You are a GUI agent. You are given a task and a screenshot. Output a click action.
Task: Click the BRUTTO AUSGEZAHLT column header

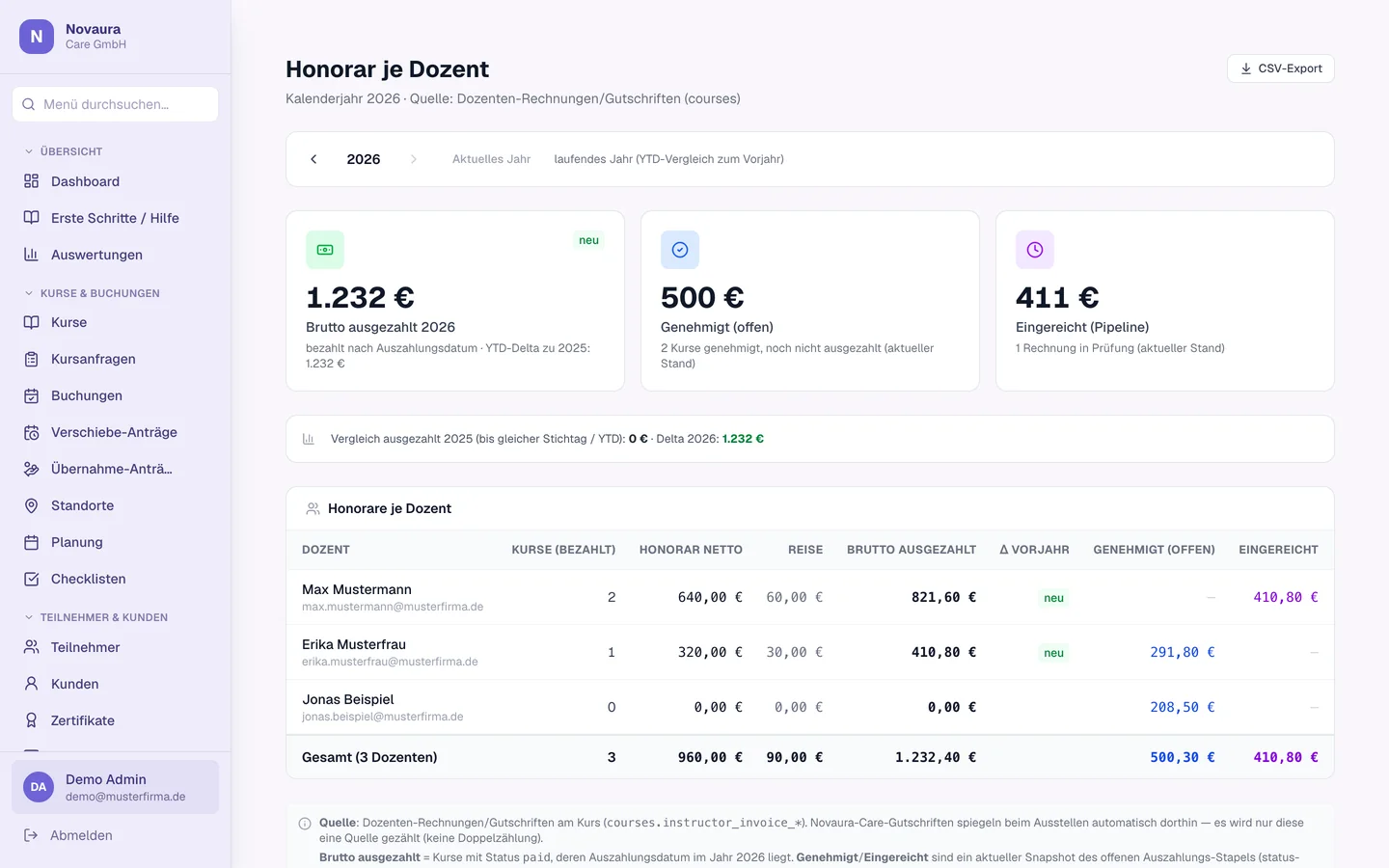point(912,550)
